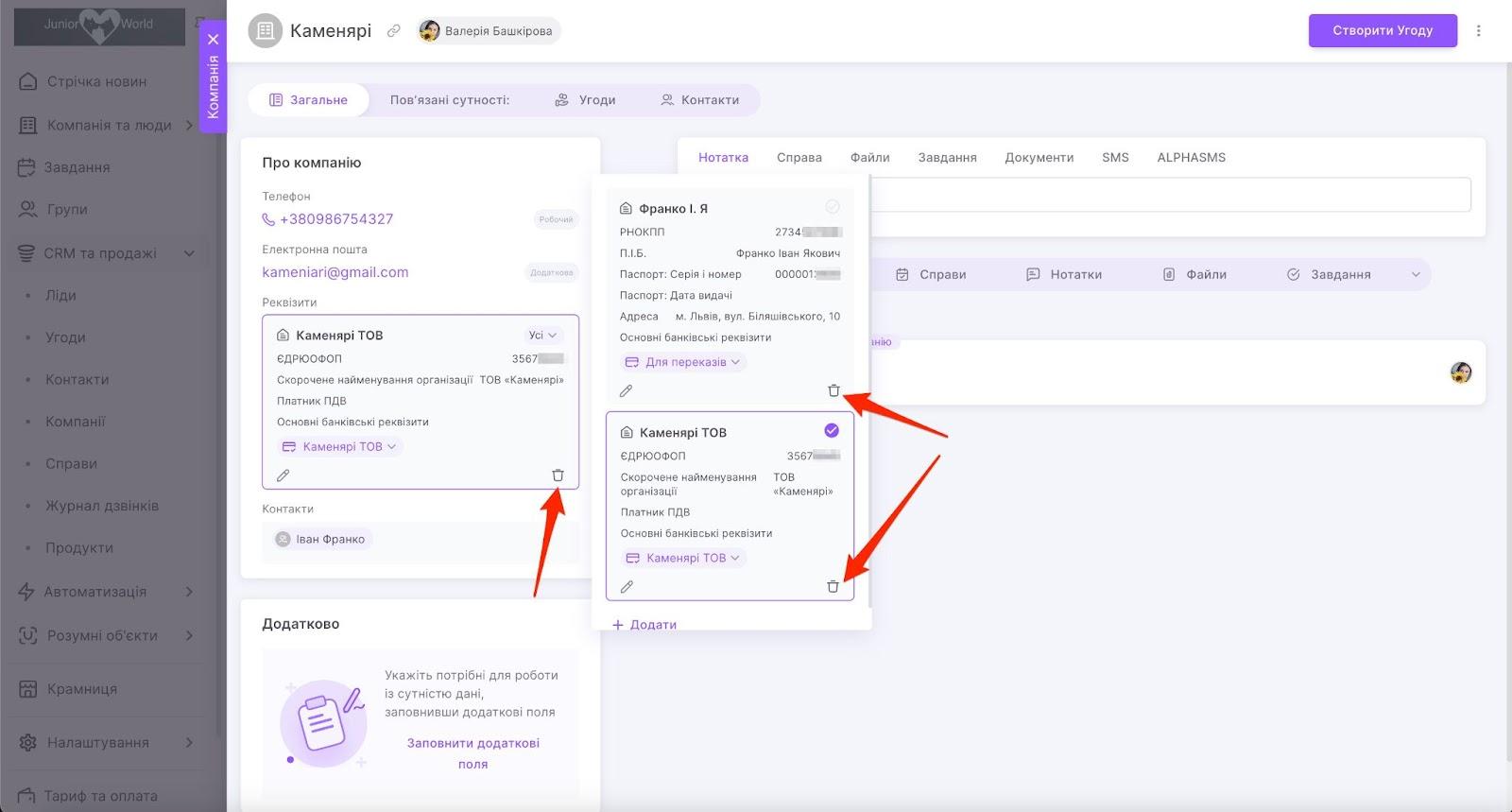
Task: Click trash icon in Про компанію requisites
Action: (558, 475)
